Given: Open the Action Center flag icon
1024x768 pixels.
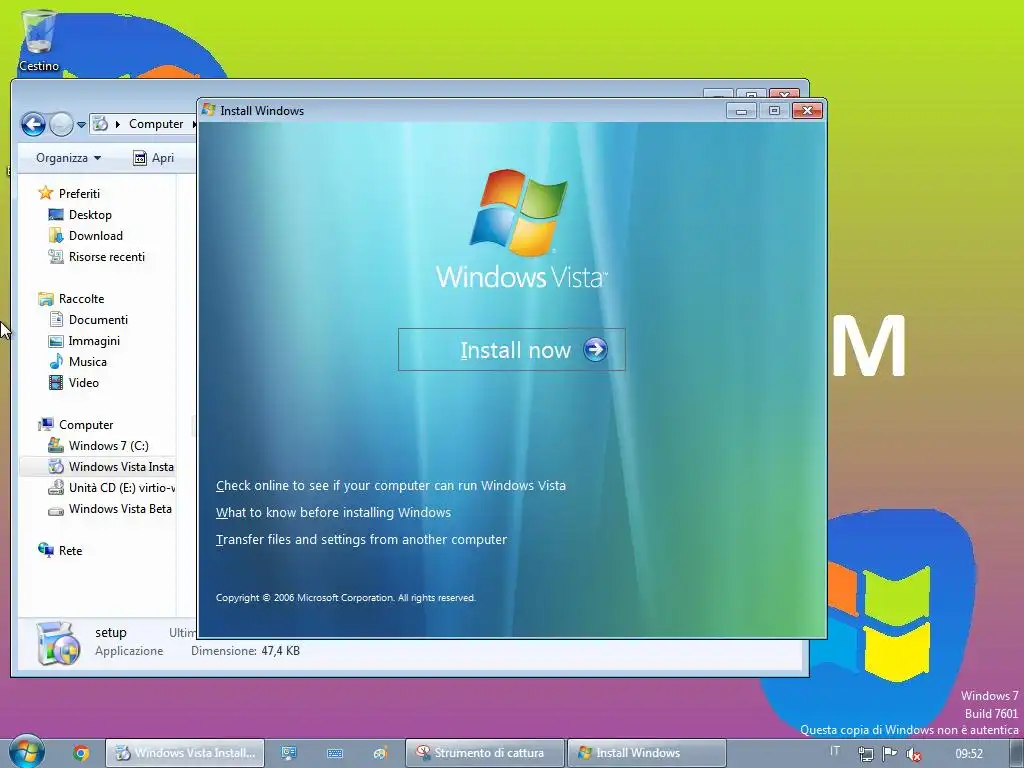Looking at the screenshot, I should pyautogui.click(x=889, y=753).
